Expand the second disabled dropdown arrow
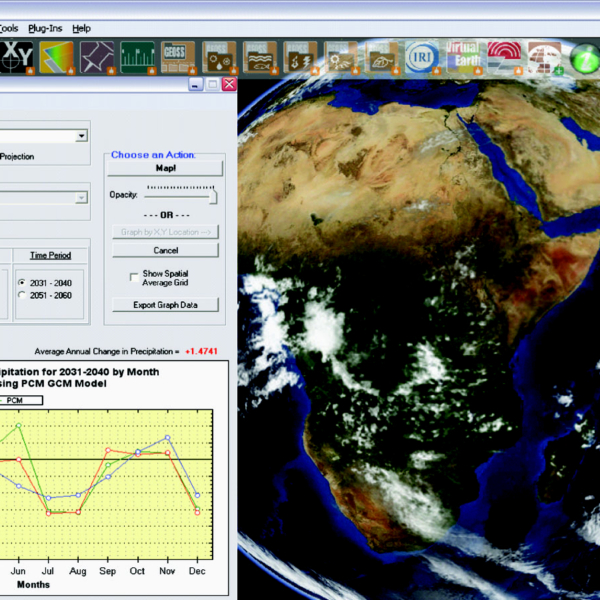This screenshot has height=600, width=600. [81, 198]
